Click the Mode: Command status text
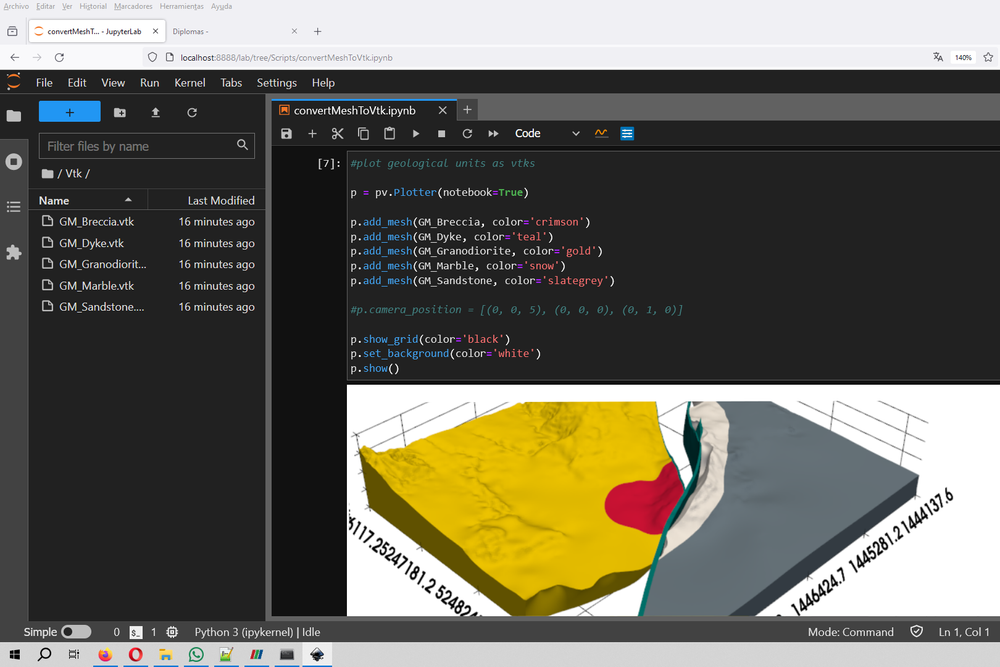This screenshot has height=667, width=1000. [850, 632]
